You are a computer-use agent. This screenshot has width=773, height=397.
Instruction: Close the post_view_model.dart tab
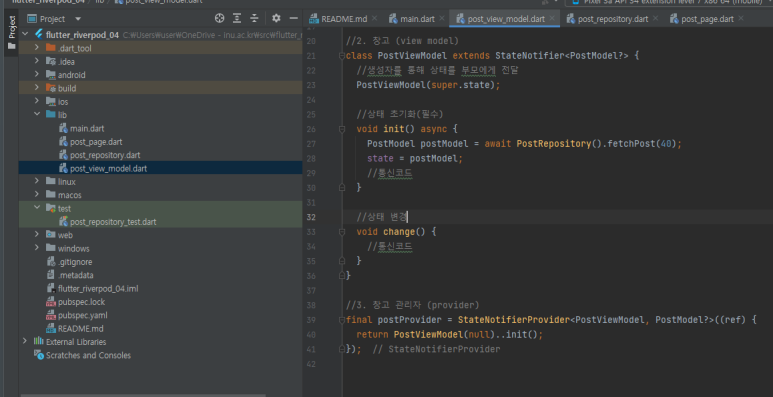[552, 18]
